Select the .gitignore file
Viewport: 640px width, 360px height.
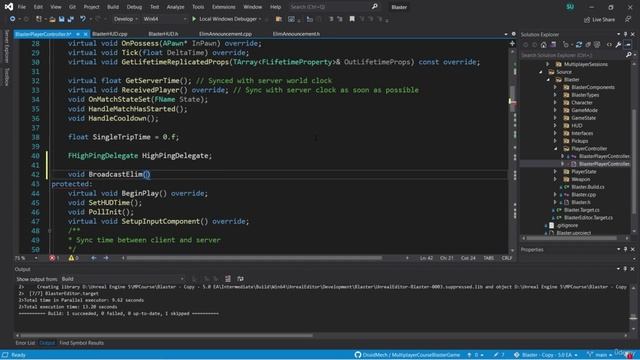click(567, 225)
